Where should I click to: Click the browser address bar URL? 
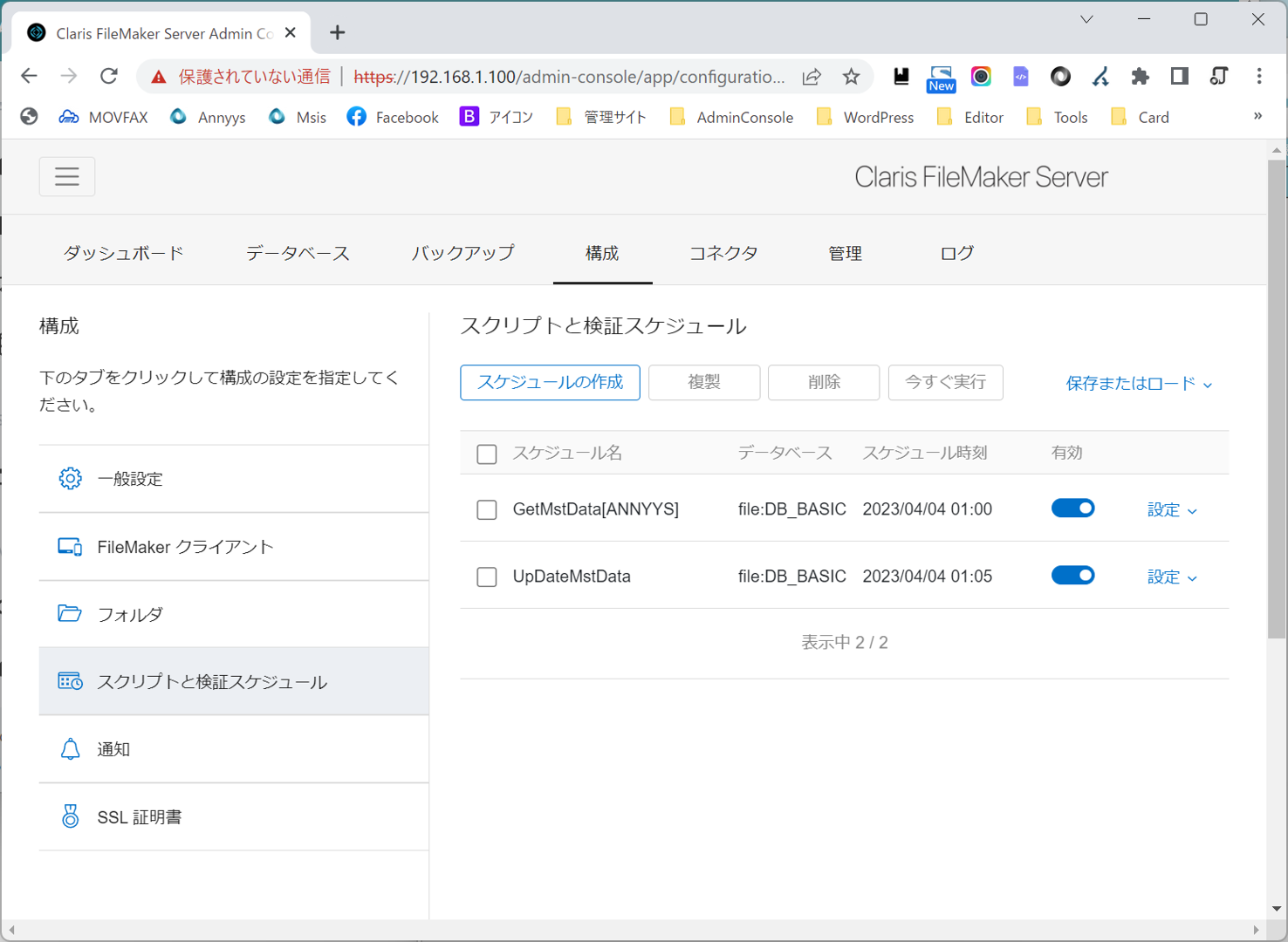click(569, 77)
